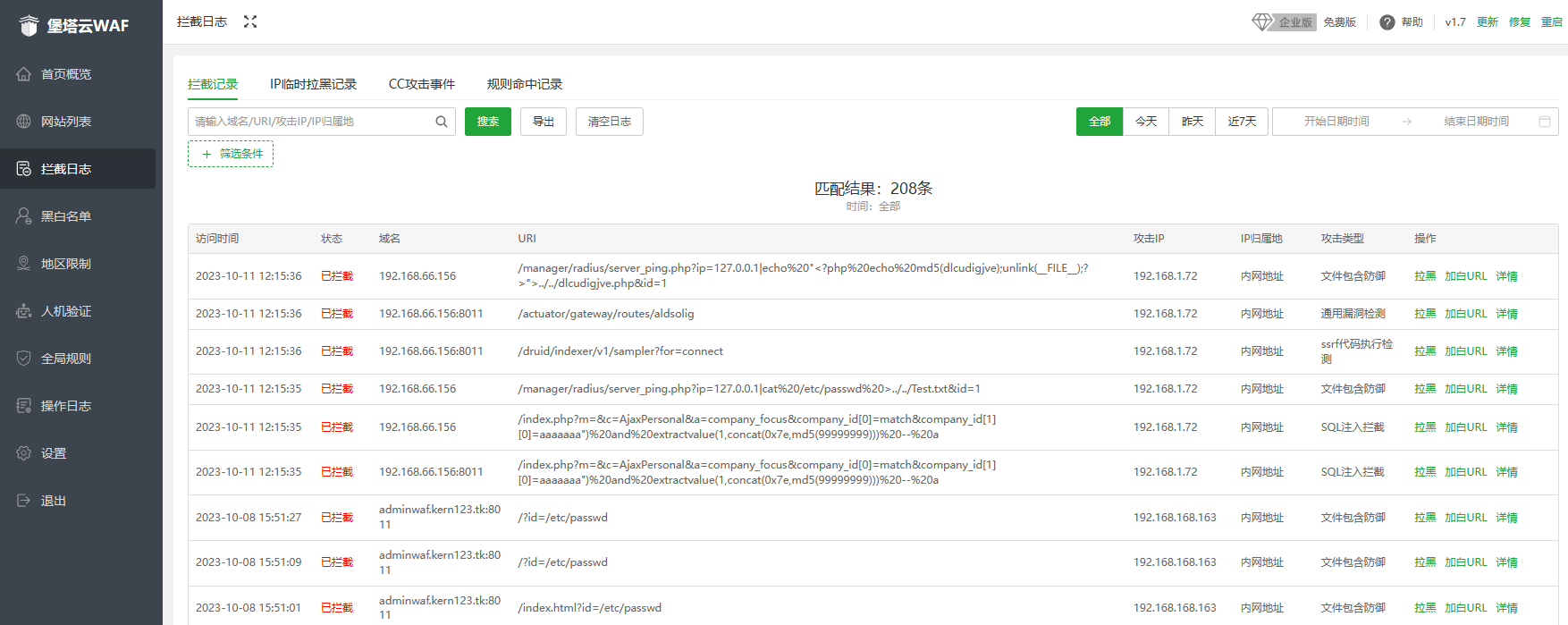Open 首页概览 home icon in sidebar

(24, 74)
